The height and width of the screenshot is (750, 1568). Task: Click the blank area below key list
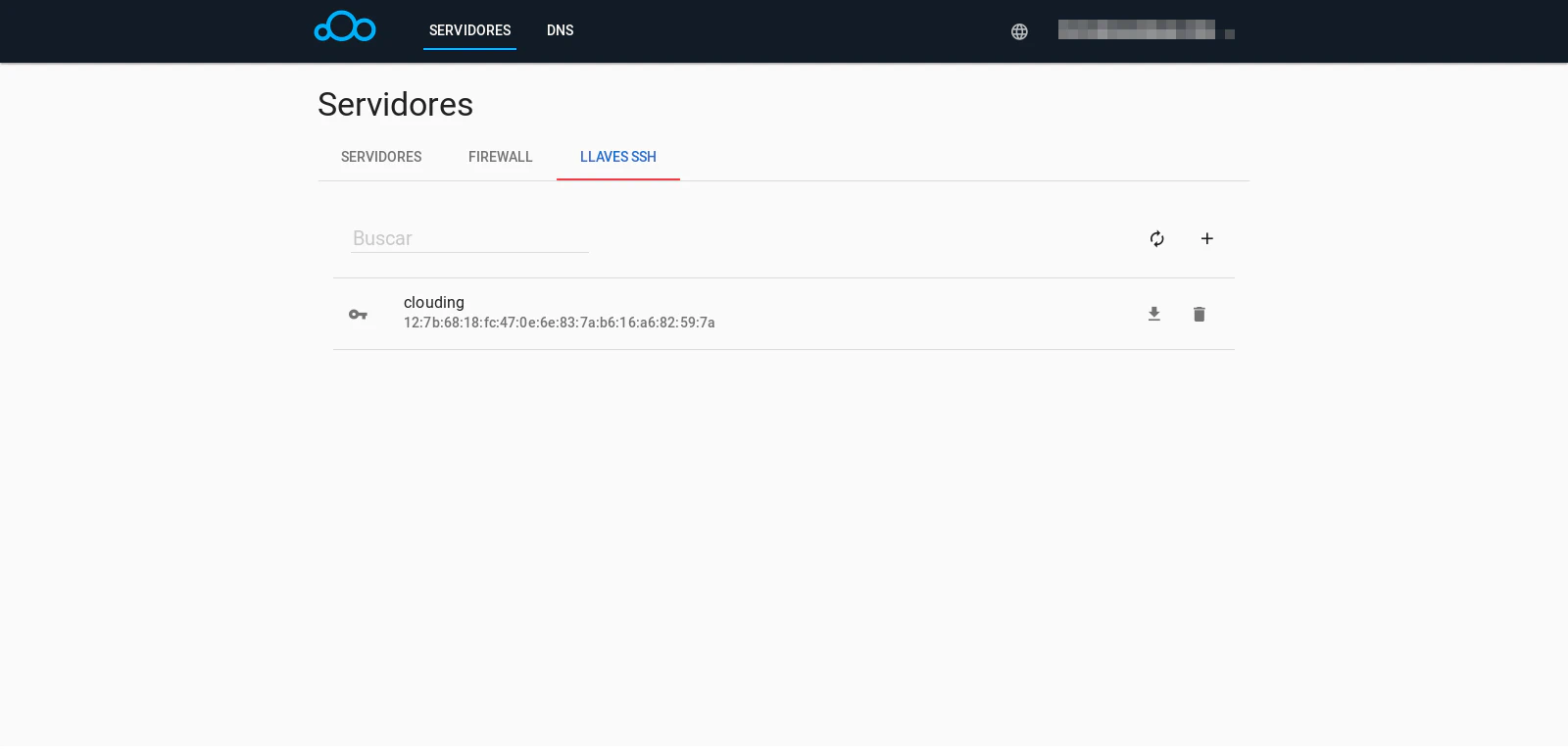pos(784,539)
